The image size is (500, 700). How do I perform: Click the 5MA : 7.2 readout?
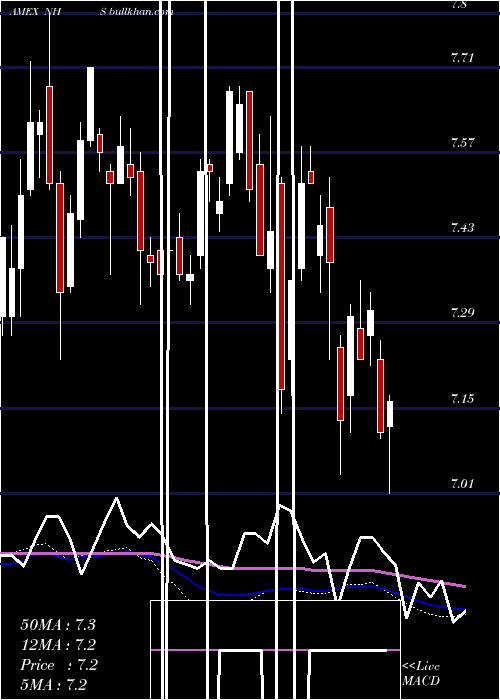[54, 684]
